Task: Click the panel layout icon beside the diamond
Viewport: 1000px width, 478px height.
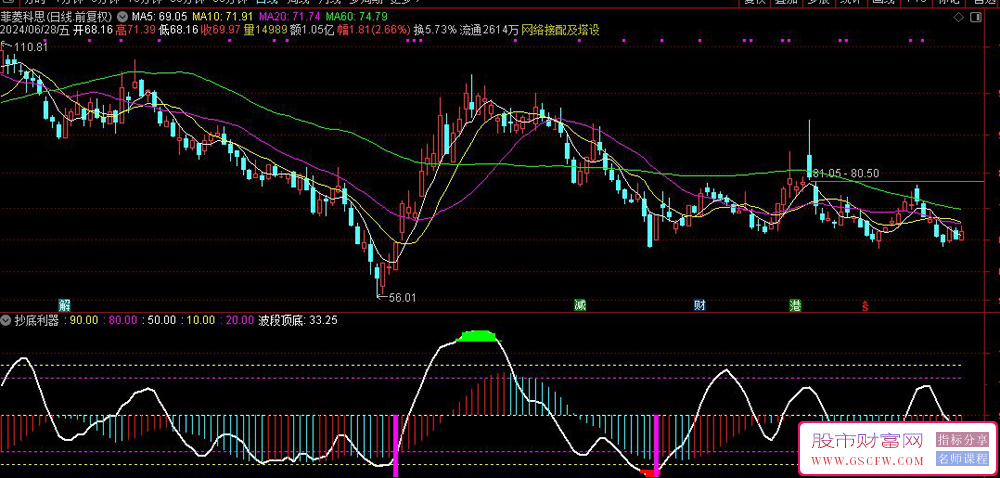Action: (978, 17)
